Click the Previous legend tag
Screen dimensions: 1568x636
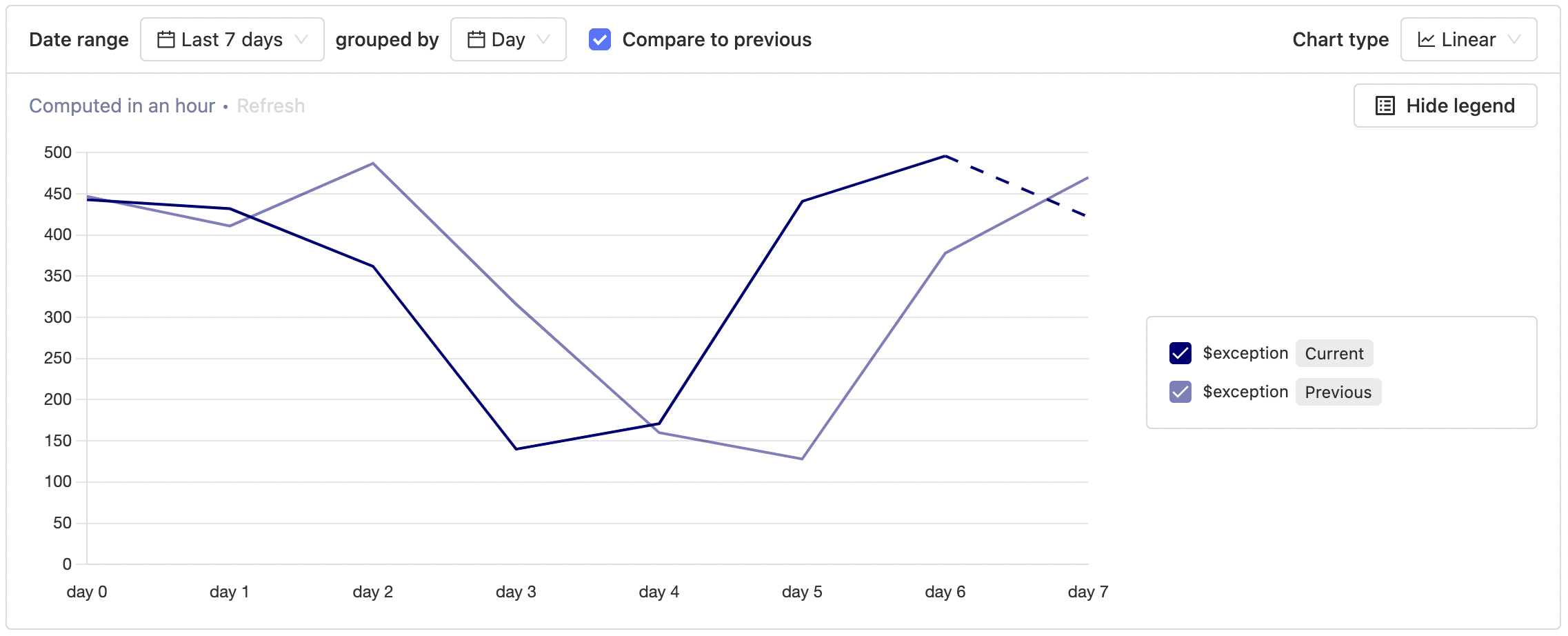click(x=1338, y=392)
